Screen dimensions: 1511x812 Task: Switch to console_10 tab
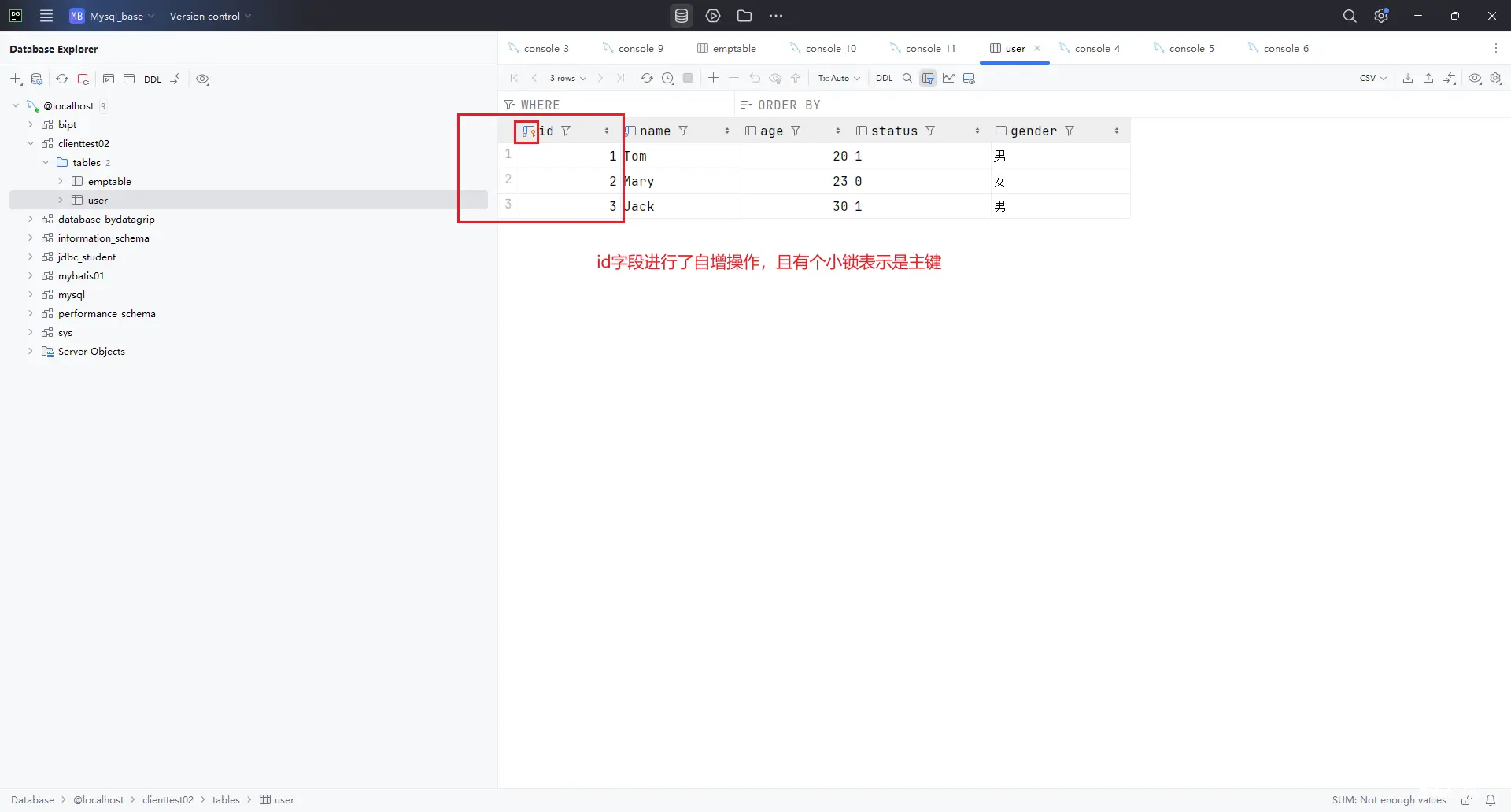823,48
